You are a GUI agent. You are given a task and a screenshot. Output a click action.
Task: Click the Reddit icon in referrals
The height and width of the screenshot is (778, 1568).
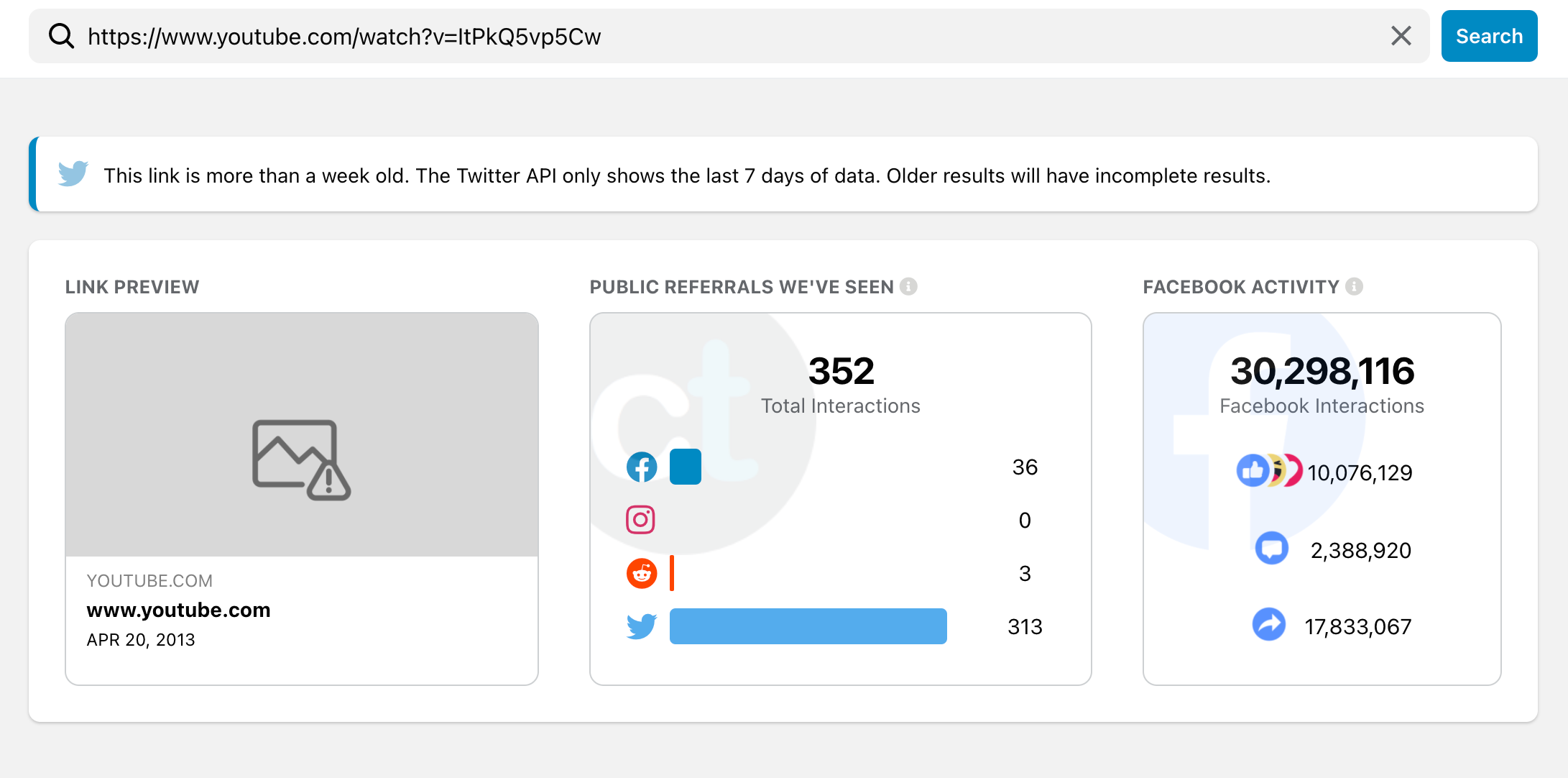click(641, 573)
